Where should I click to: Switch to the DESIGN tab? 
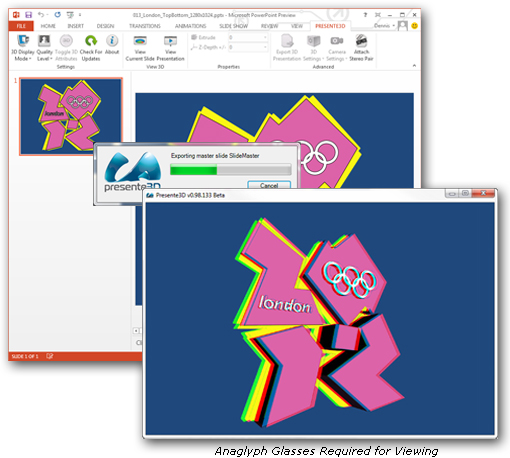tap(105, 26)
